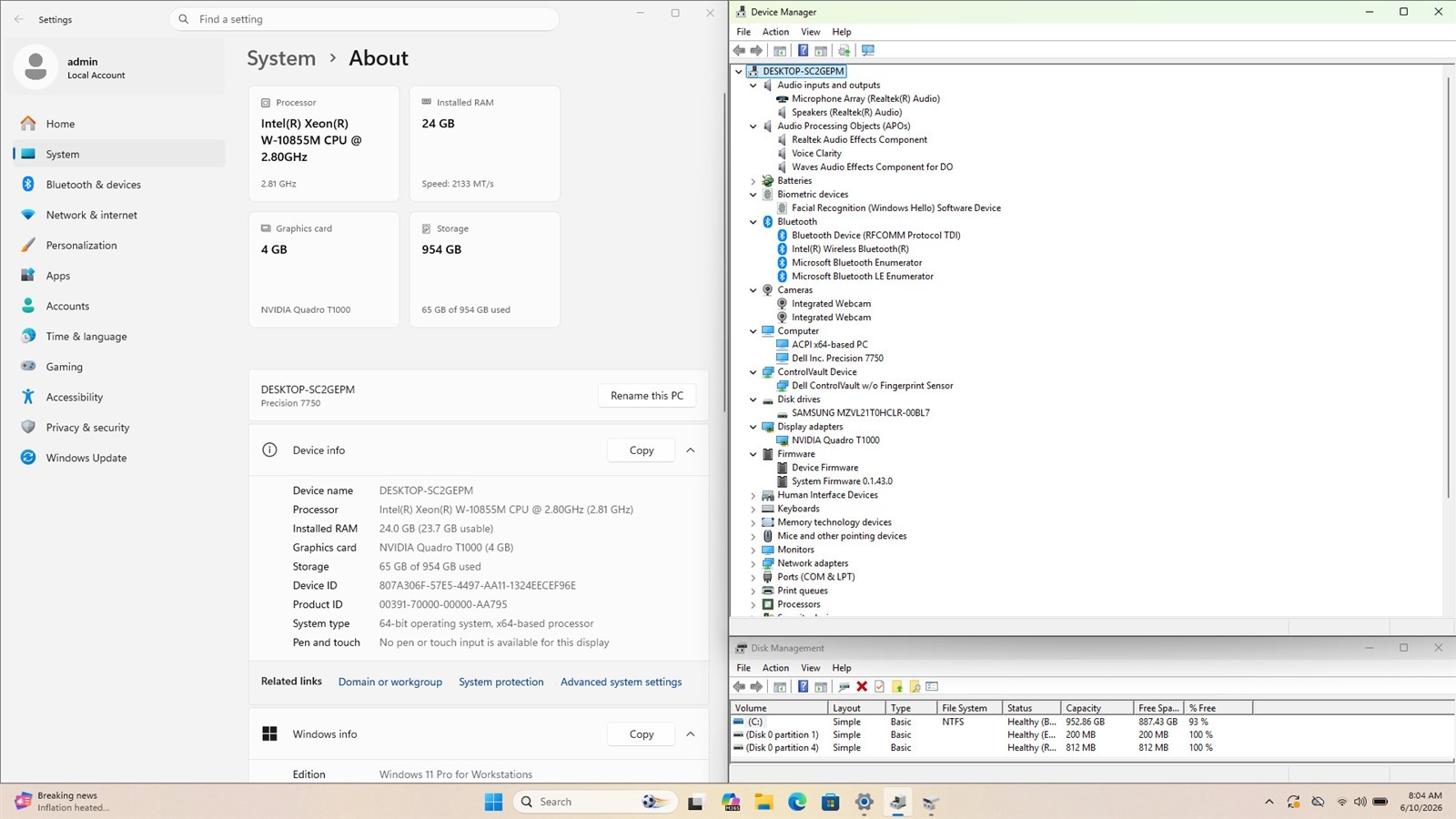Click the Find a setting search box
1456x819 pixels.
point(364,19)
